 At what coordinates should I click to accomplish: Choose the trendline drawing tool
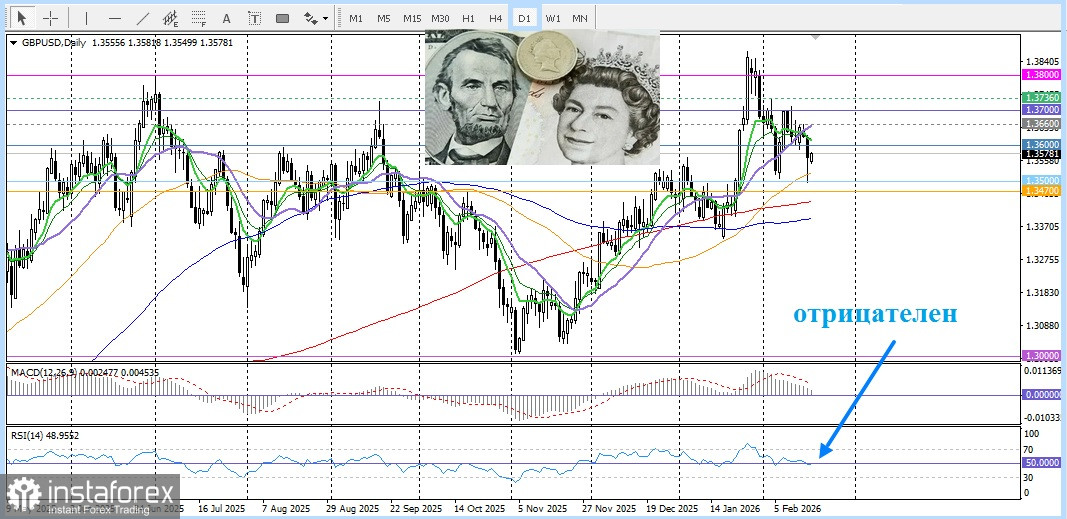coord(143,18)
